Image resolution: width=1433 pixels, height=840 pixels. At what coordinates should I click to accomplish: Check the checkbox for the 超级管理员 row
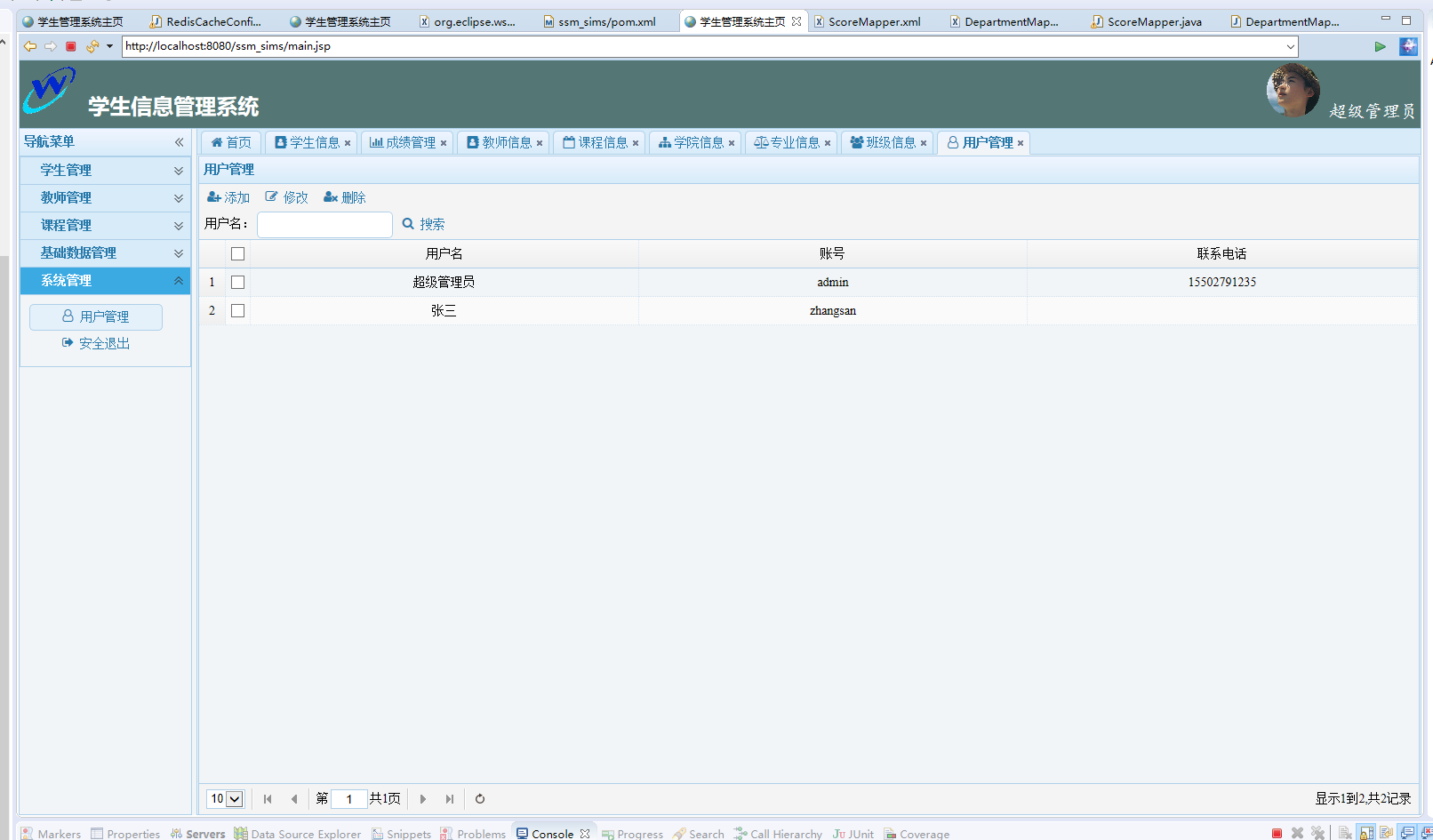point(237,282)
